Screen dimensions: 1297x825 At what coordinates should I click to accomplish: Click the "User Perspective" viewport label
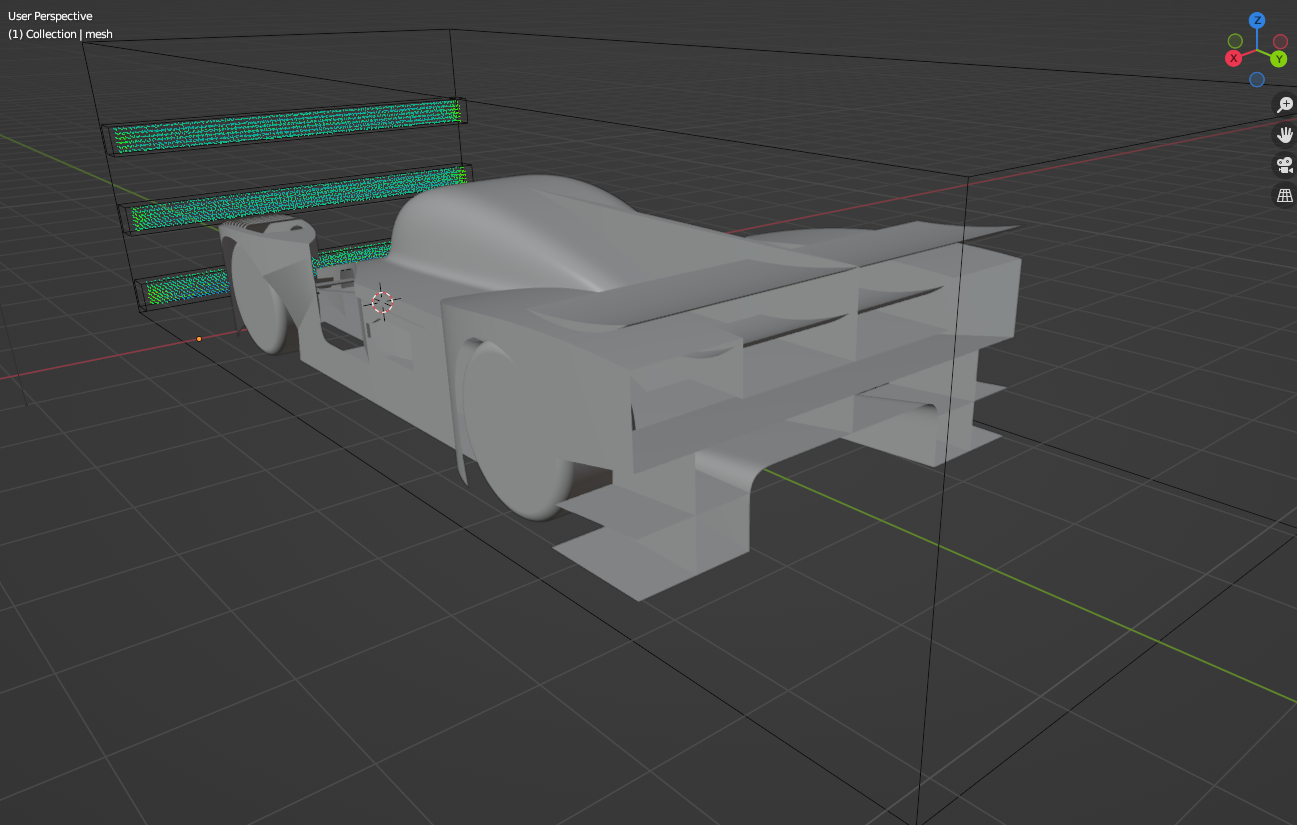point(50,16)
